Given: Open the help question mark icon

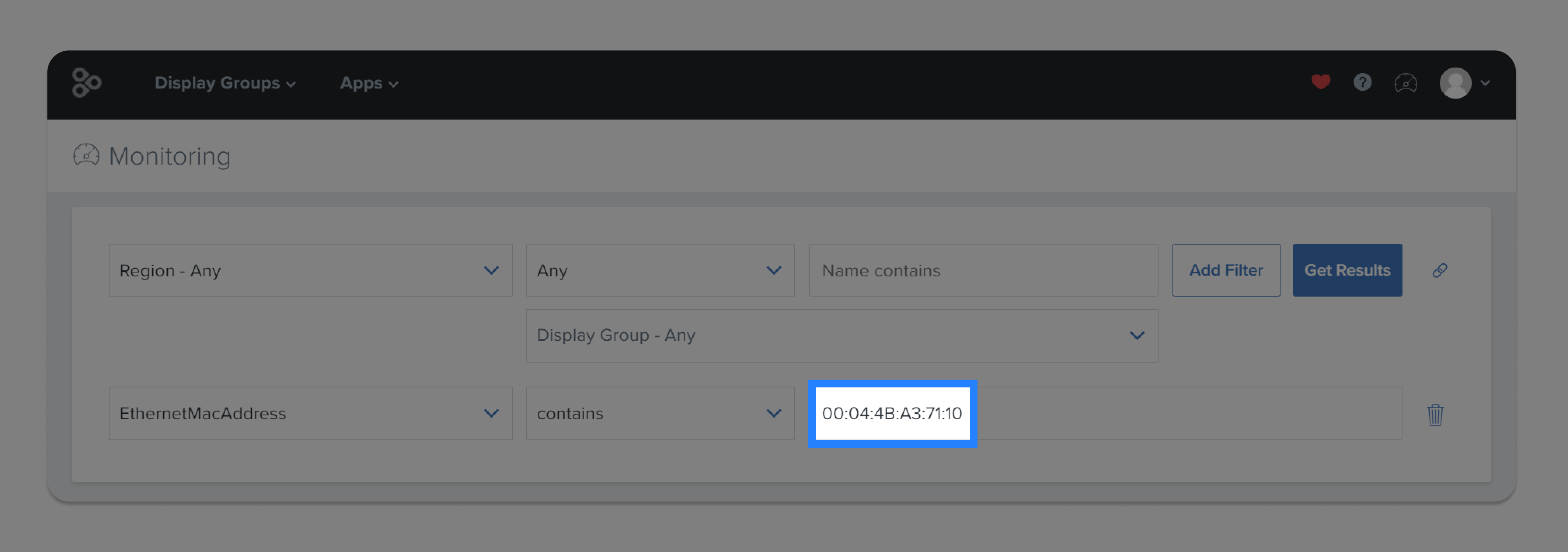Looking at the screenshot, I should coord(1362,82).
